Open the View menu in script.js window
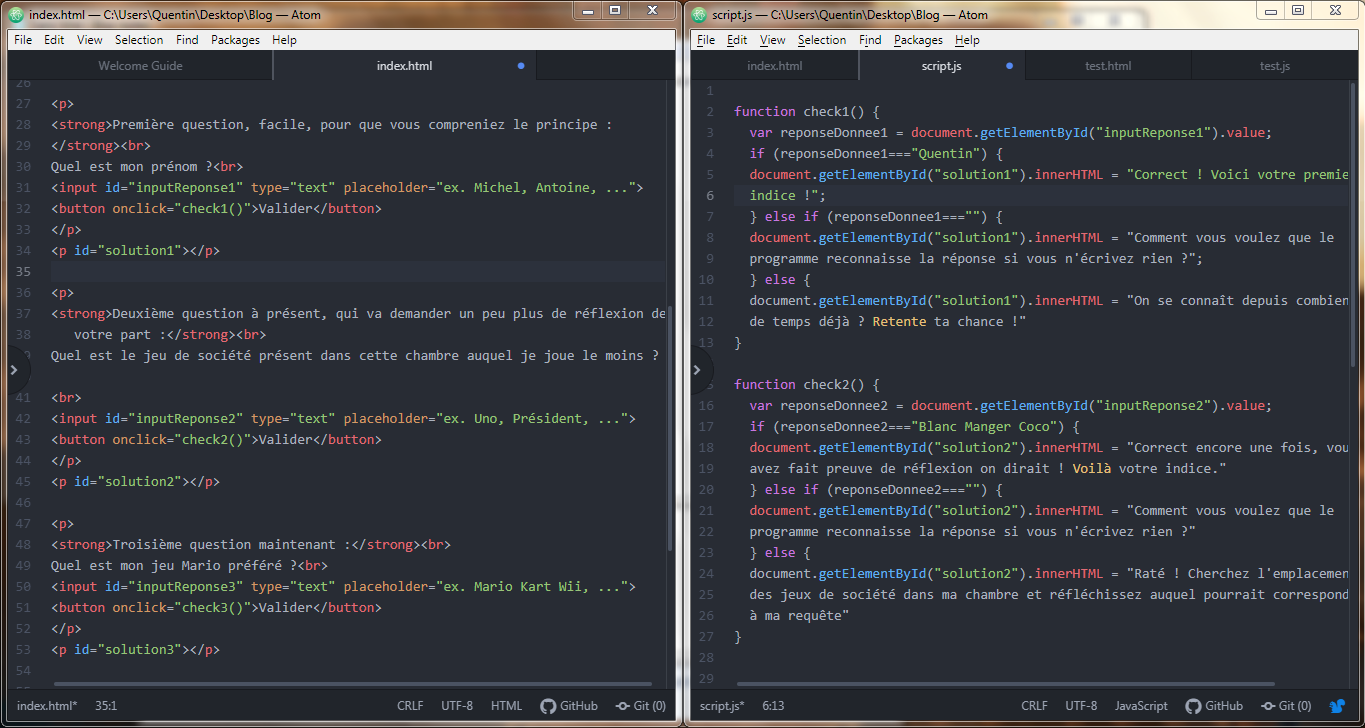 coord(773,40)
